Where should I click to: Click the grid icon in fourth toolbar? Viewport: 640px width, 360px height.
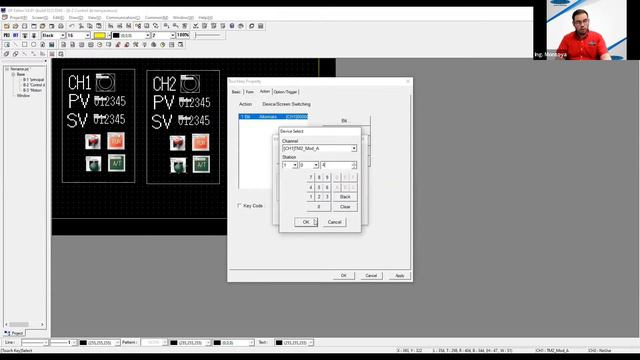click(52, 53)
